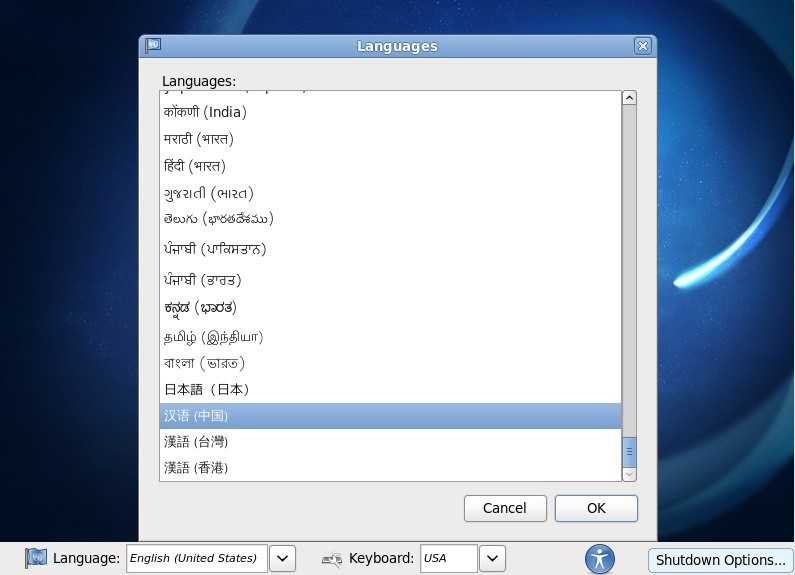
Task: Select తెలుగు (భారతదేశము) language row
Action: pyautogui.click(x=390, y=219)
